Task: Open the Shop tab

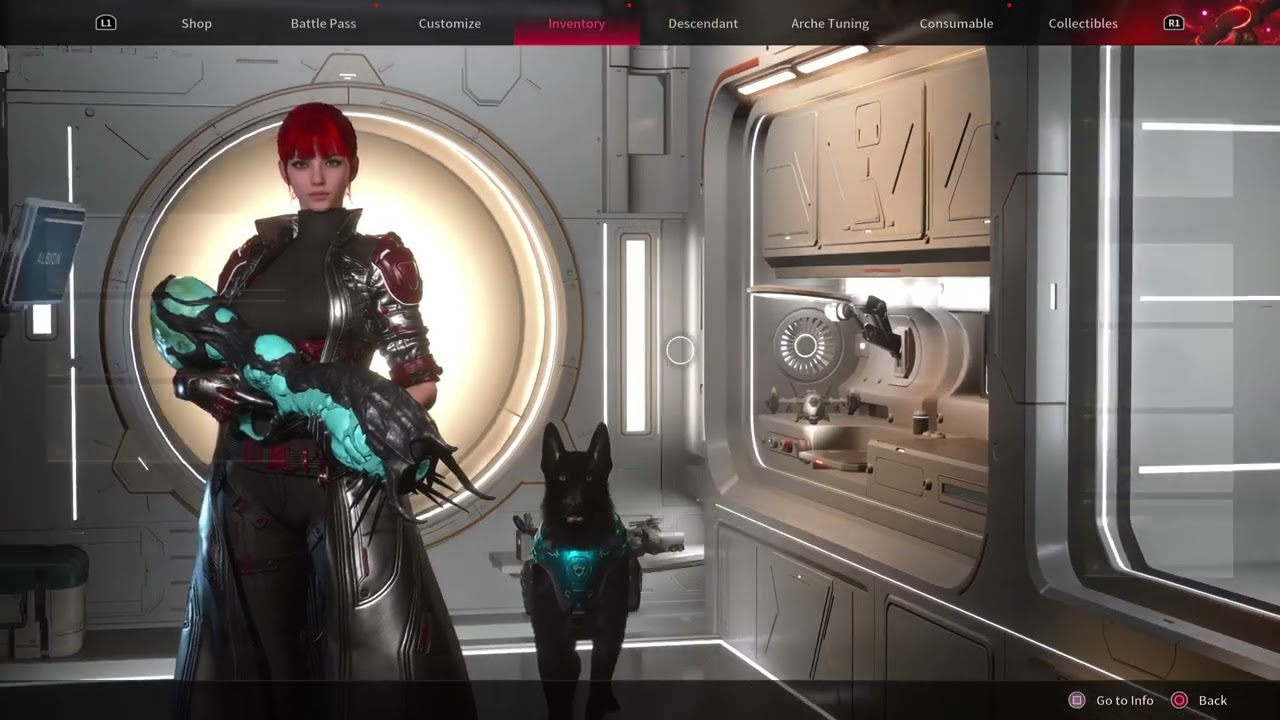Action: click(196, 23)
